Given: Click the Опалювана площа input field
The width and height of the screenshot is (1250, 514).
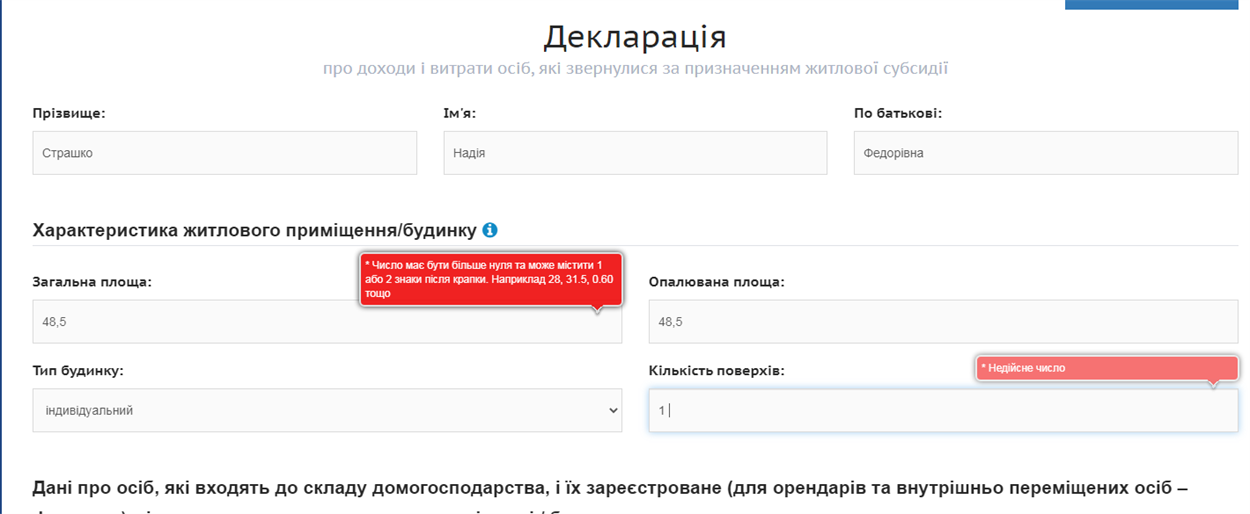Looking at the screenshot, I should point(943,322).
